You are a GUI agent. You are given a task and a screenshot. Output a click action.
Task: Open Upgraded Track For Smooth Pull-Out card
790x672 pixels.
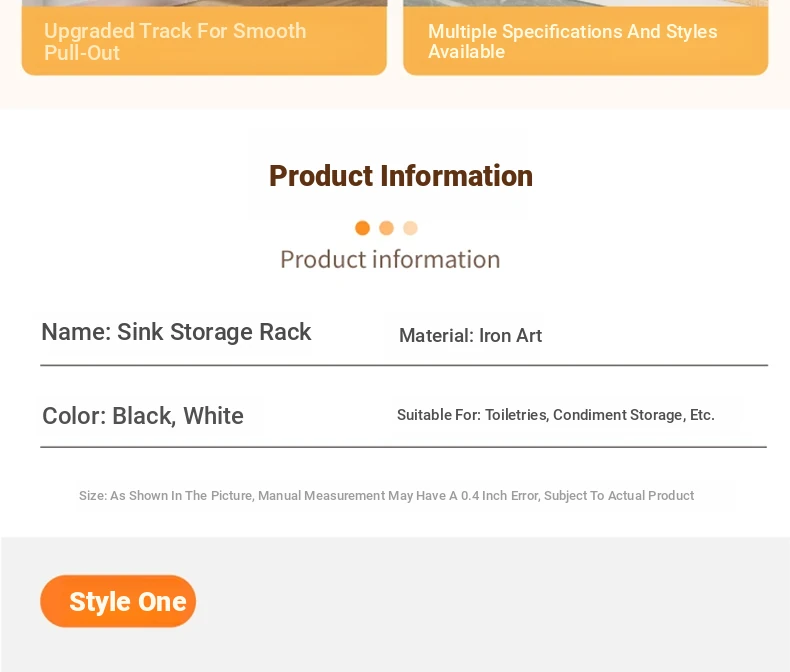tap(204, 38)
